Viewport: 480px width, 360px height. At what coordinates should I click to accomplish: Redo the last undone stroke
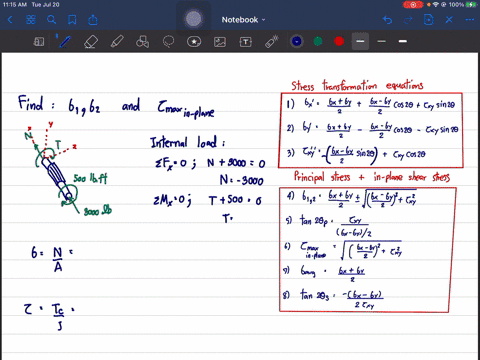click(408, 20)
